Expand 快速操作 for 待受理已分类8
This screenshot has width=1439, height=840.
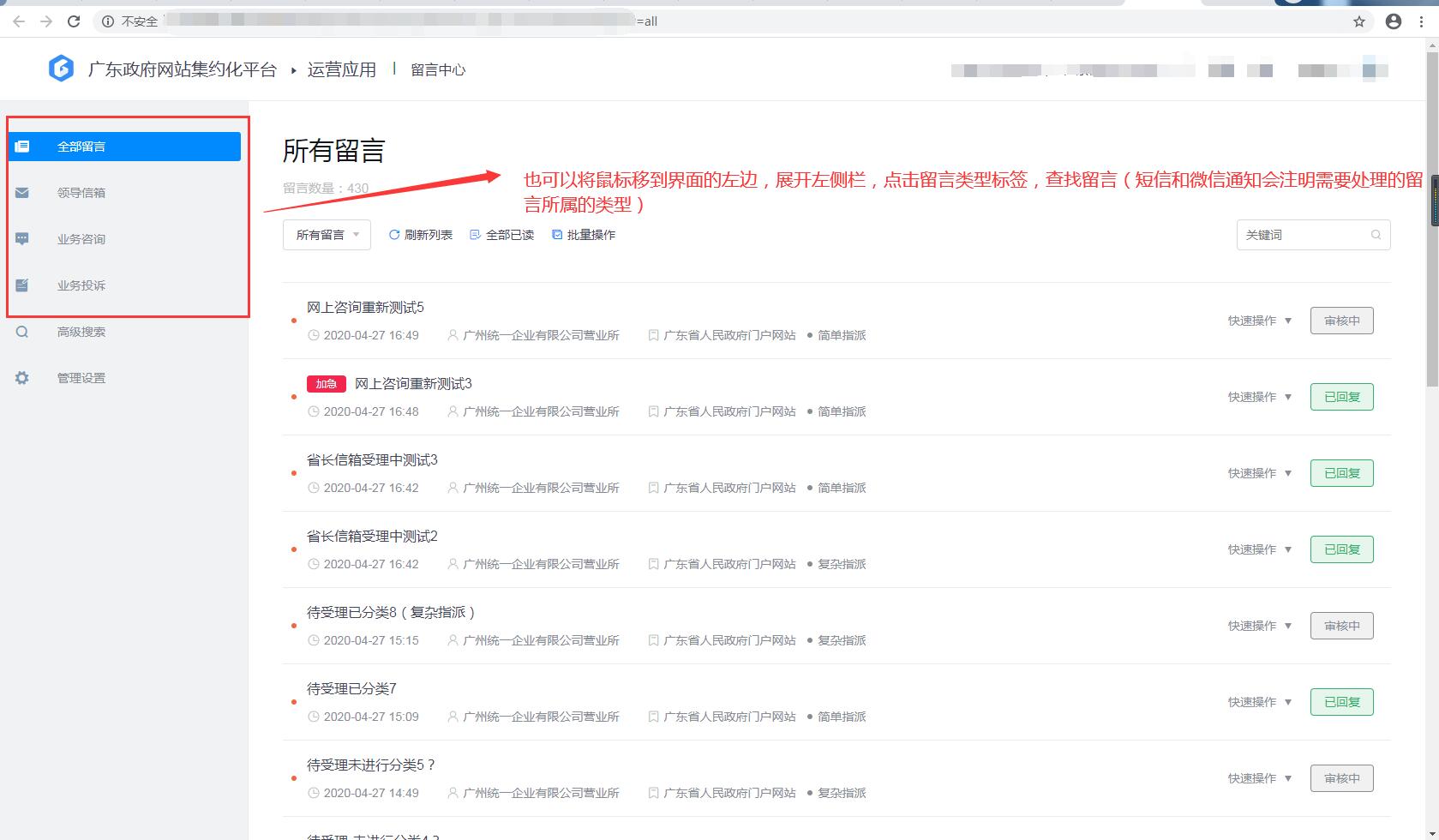[x=1260, y=626]
